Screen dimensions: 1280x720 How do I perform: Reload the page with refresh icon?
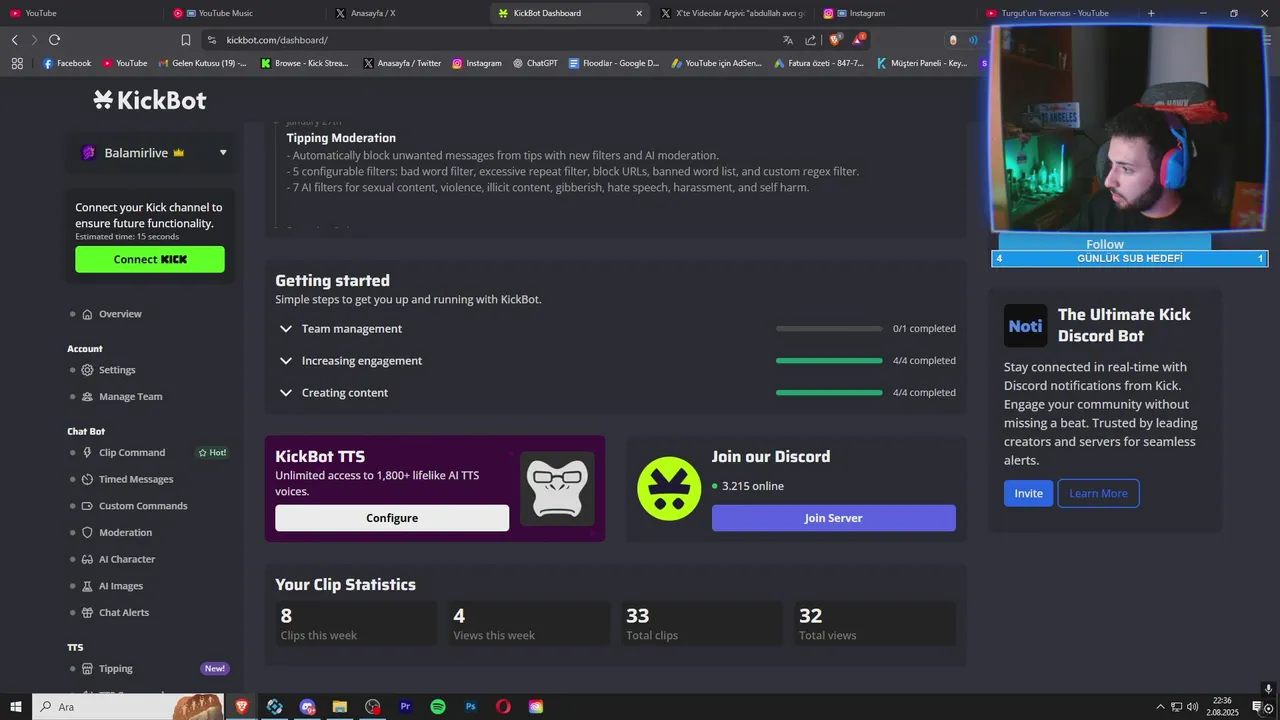tap(54, 40)
